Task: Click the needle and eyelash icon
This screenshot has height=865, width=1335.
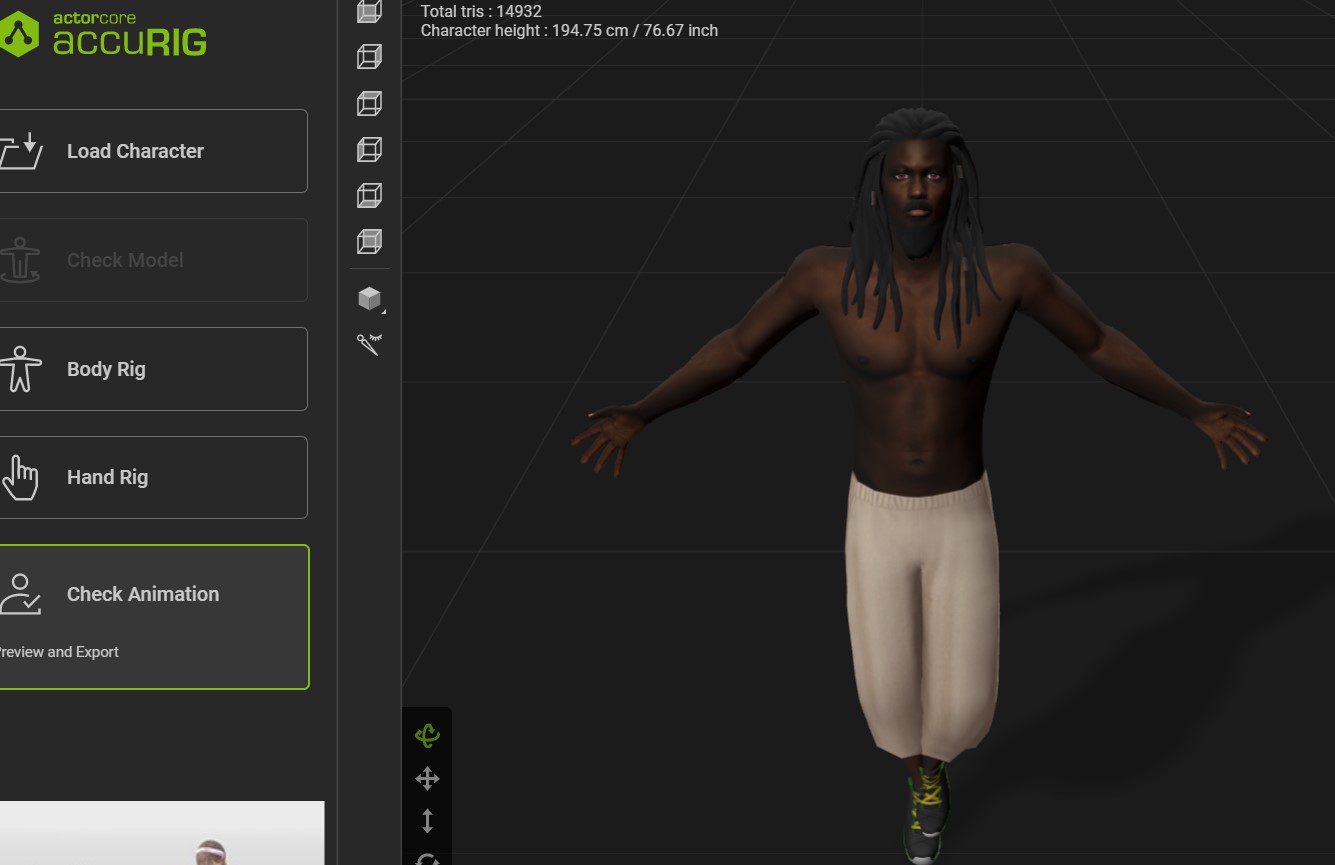Action: coord(370,345)
